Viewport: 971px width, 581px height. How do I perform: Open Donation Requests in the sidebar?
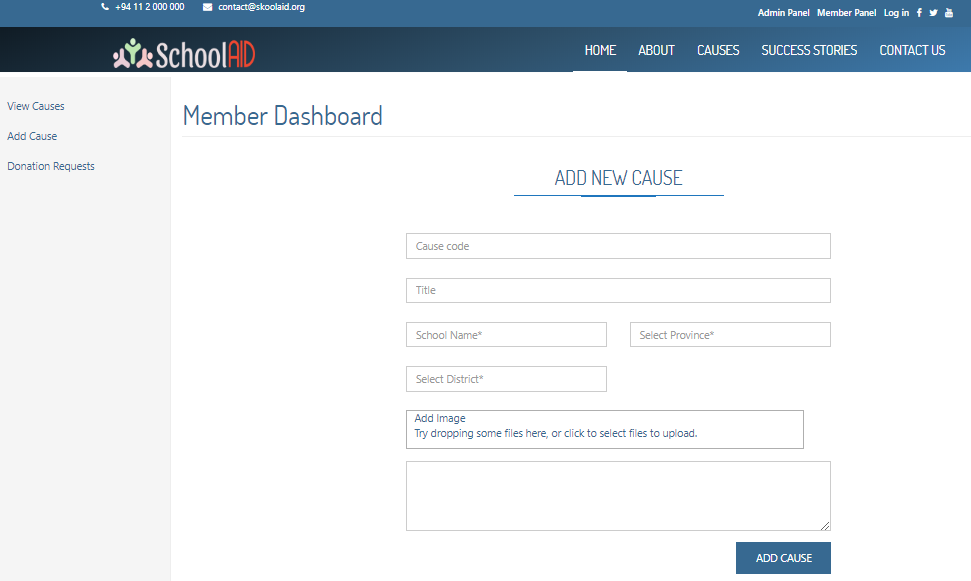pos(51,166)
